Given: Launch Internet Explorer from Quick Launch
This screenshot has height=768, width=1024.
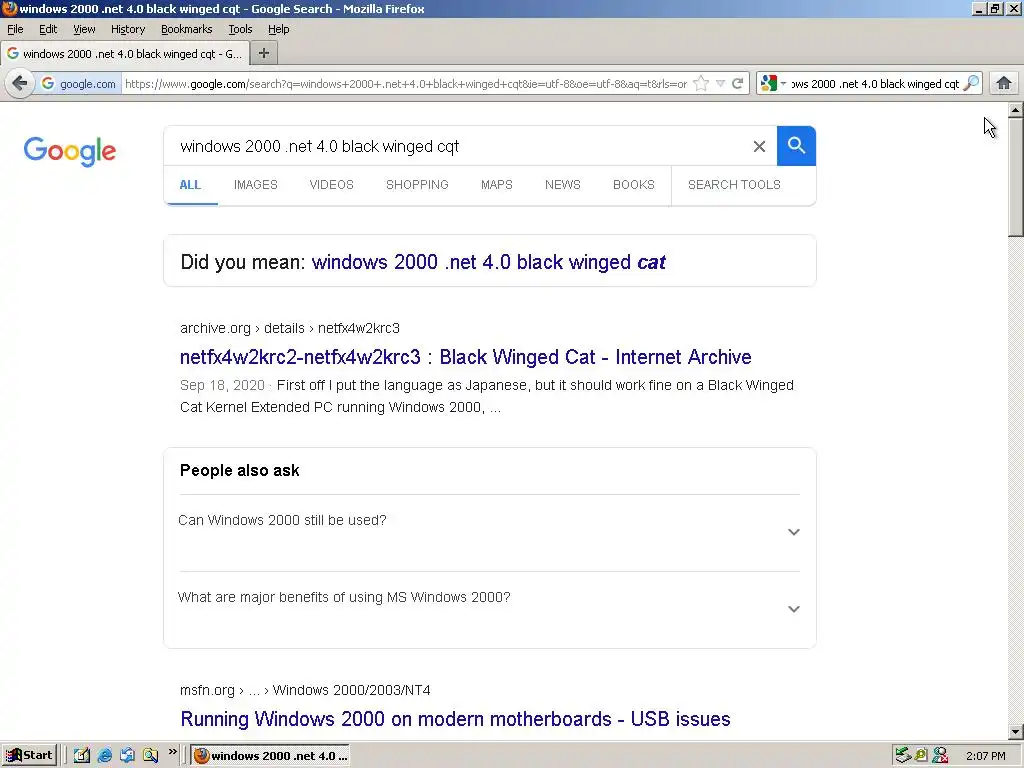Looking at the screenshot, I should point(104,756).
